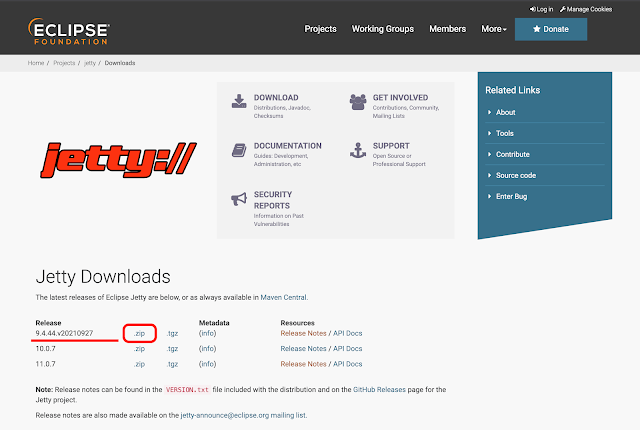Click the Related Links heading

click(513, 90)
